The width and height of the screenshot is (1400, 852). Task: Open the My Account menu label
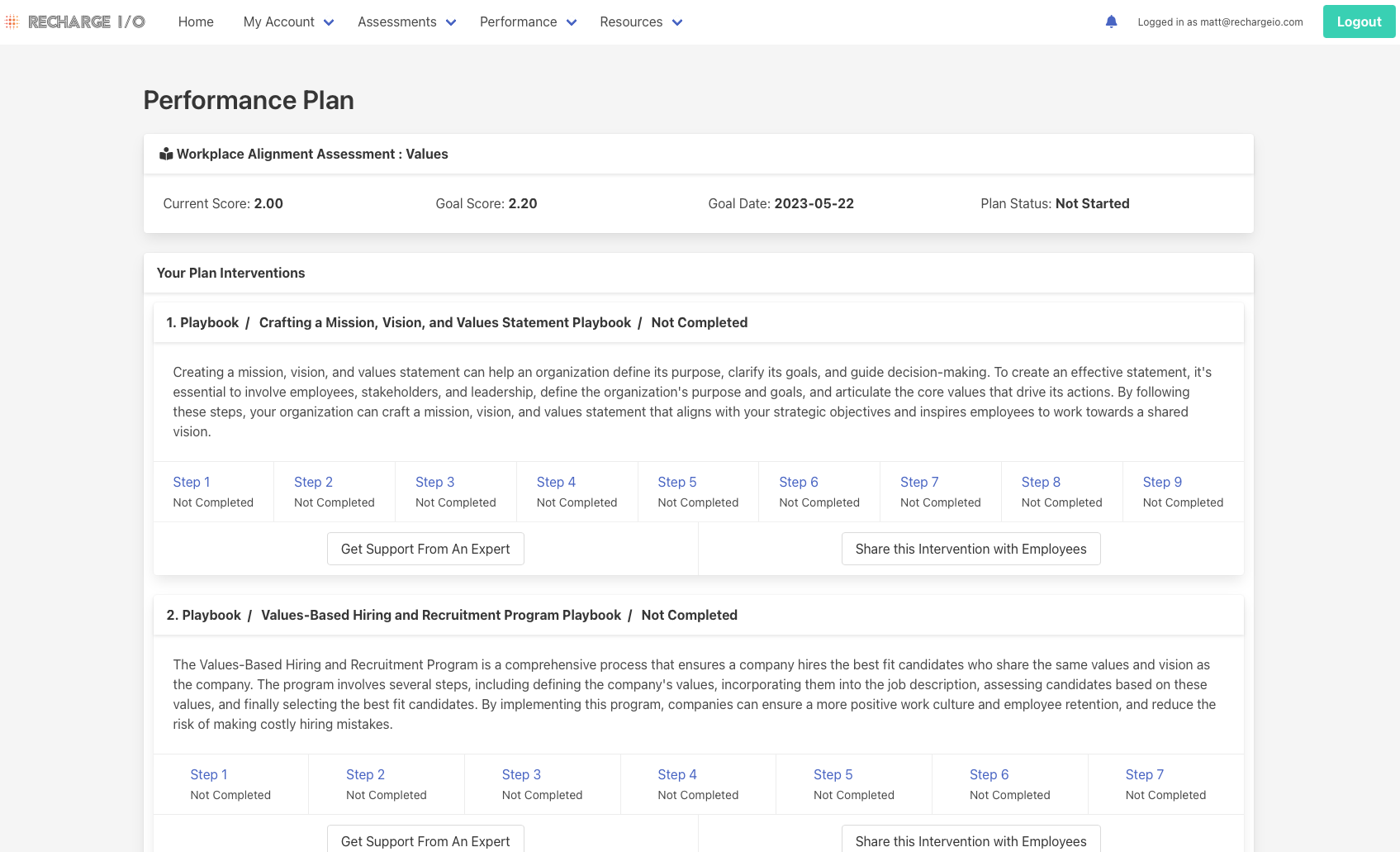pos(278,21)
